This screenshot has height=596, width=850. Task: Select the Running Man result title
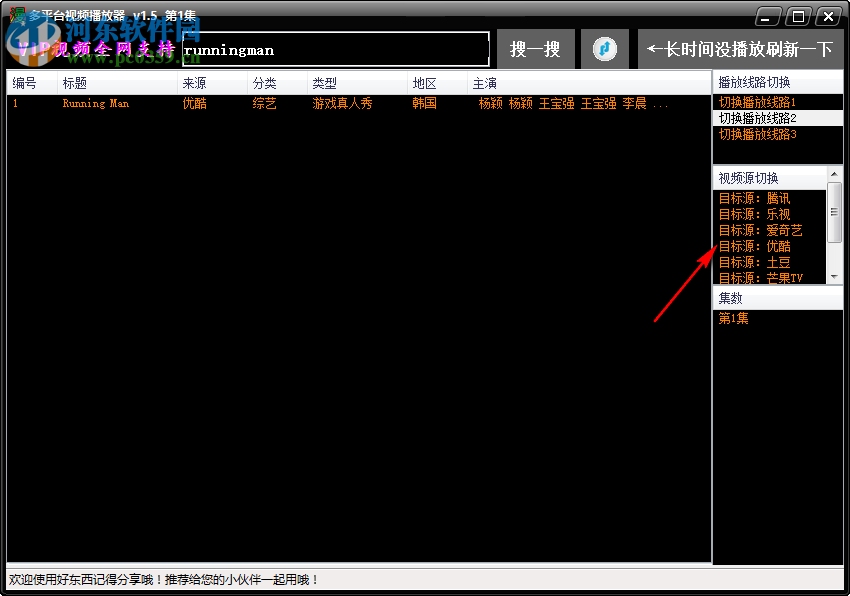click(x=95, y=103)
